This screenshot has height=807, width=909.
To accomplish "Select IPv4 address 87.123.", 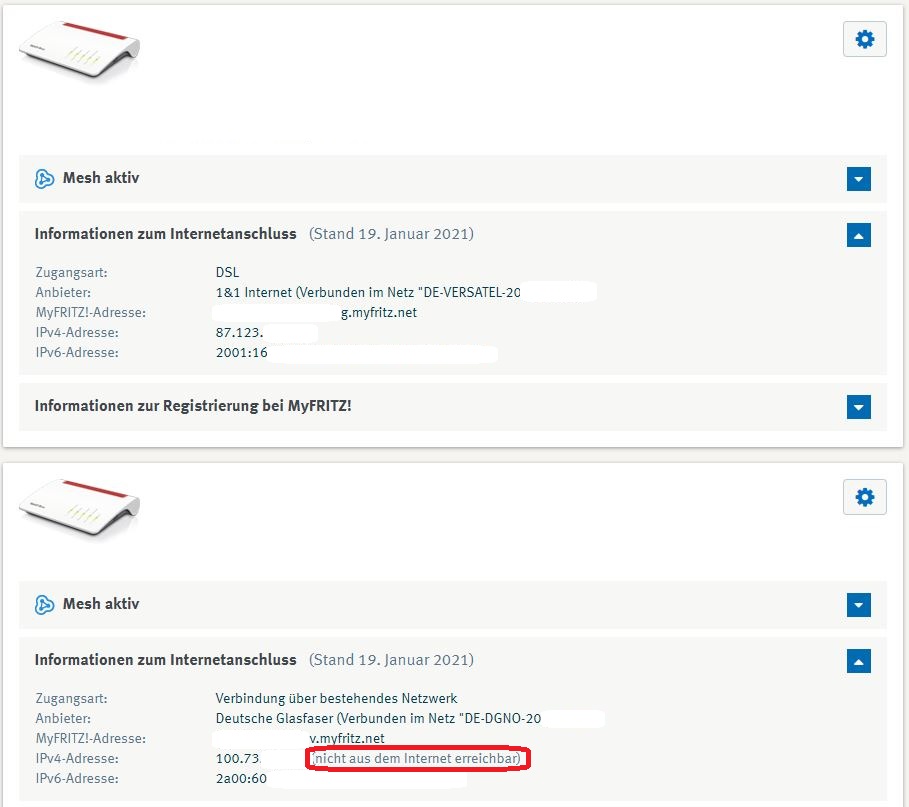I will point(239,333).
